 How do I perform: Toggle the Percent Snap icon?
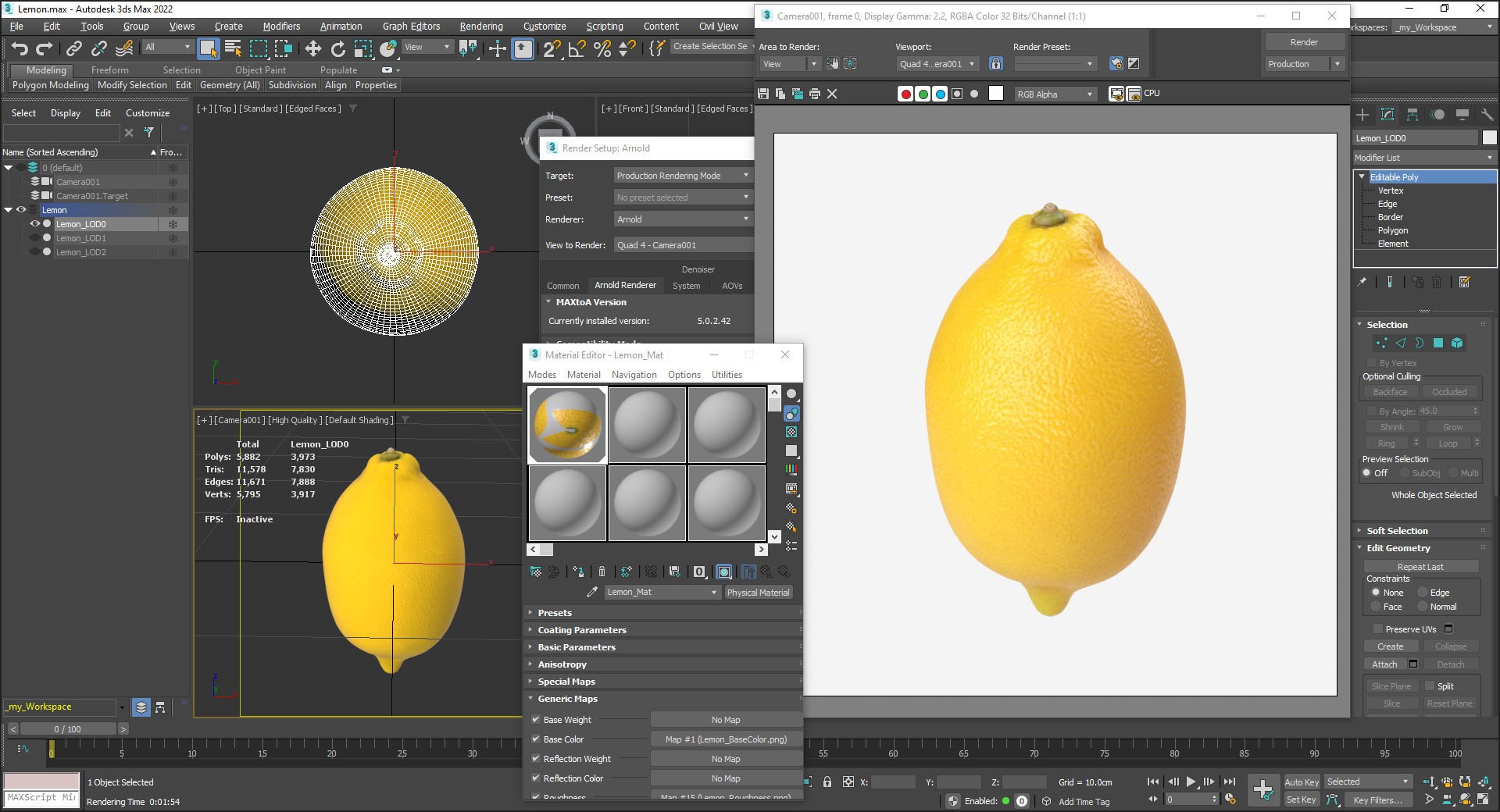click(x=602, y=49)
